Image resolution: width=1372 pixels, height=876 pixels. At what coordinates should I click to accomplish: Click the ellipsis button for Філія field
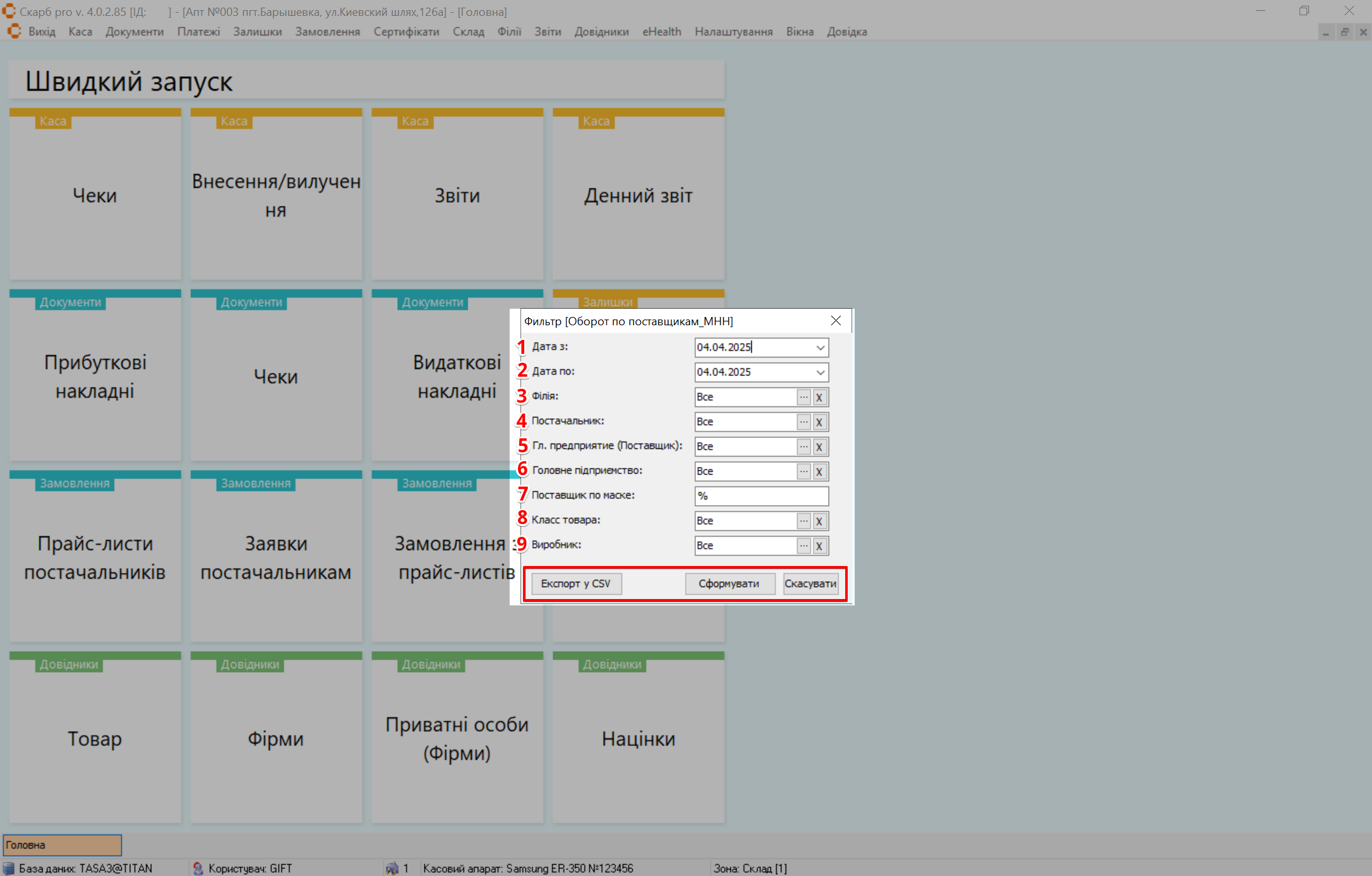tap(803, 397)
